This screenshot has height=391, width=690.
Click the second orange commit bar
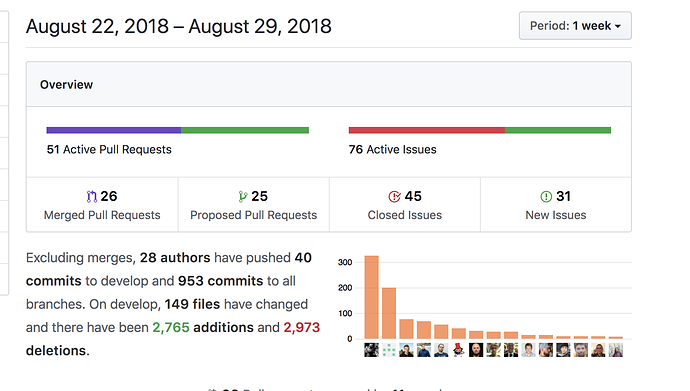[x=389, y=313]
